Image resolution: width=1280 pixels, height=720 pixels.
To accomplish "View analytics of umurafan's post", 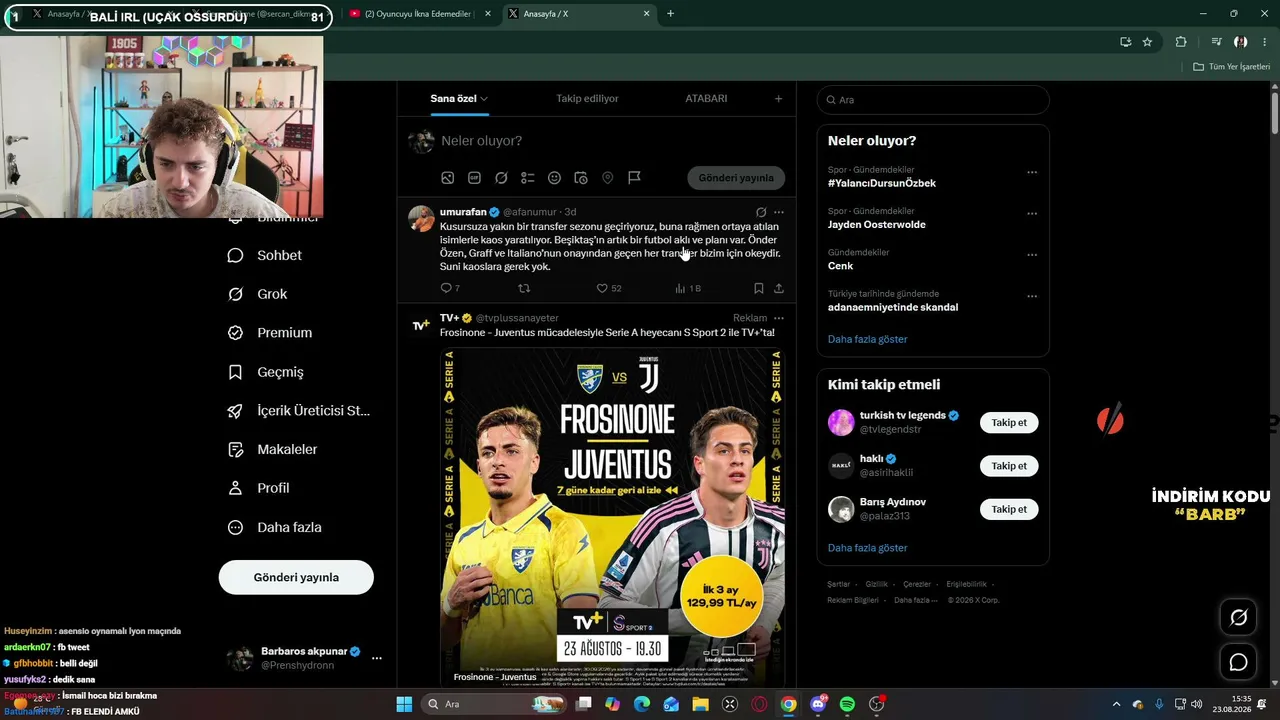I will (688, 288).
